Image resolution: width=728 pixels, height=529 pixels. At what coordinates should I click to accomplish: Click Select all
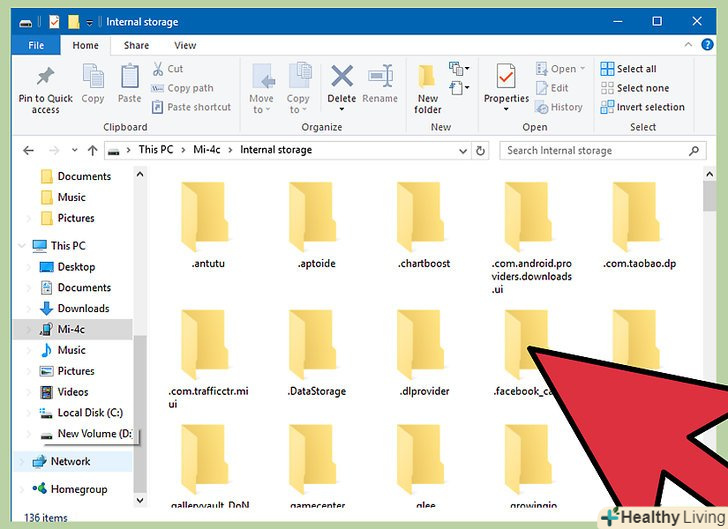coord(628,69)
